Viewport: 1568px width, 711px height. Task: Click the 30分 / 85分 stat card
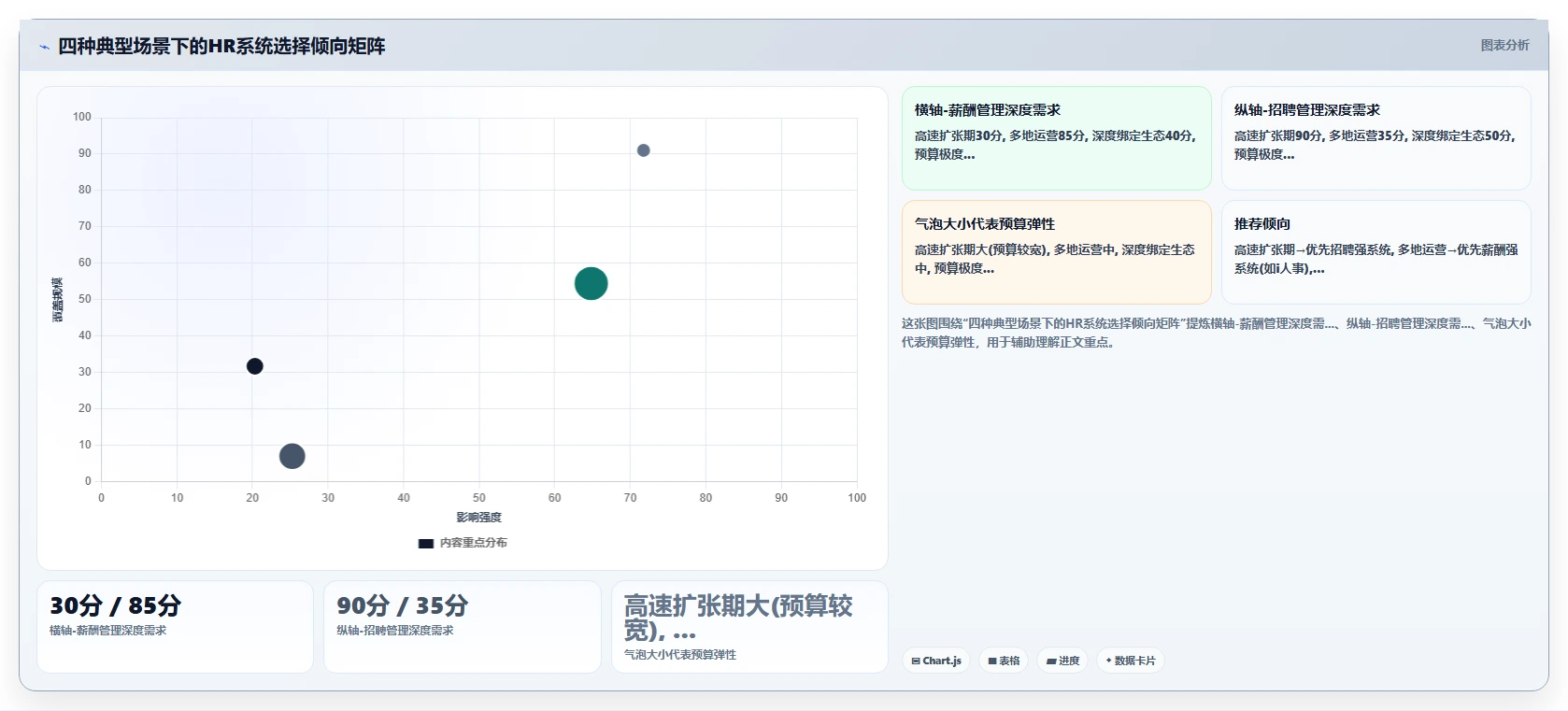[175, 627]
